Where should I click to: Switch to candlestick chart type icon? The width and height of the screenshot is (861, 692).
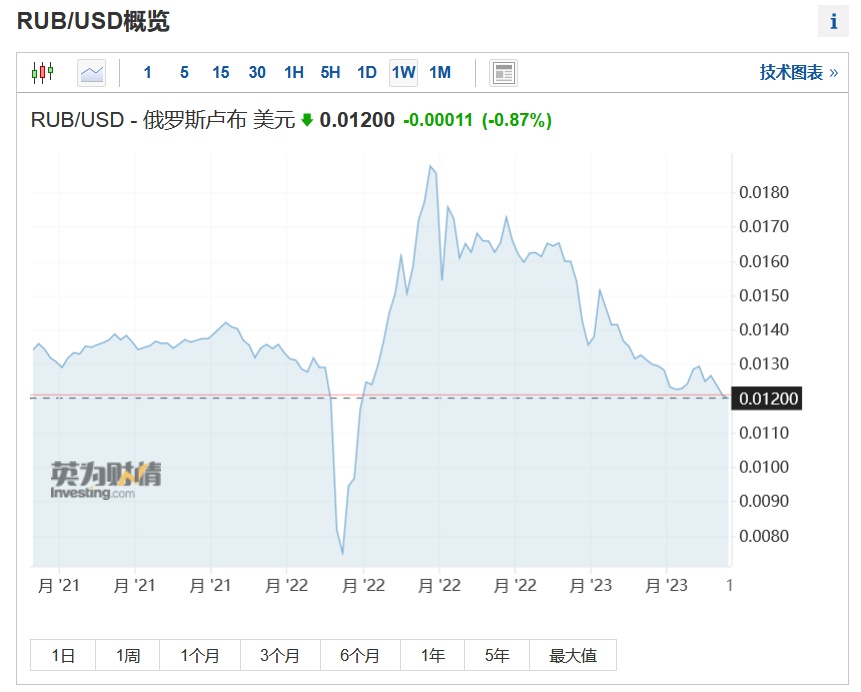[x=42, y=72]
